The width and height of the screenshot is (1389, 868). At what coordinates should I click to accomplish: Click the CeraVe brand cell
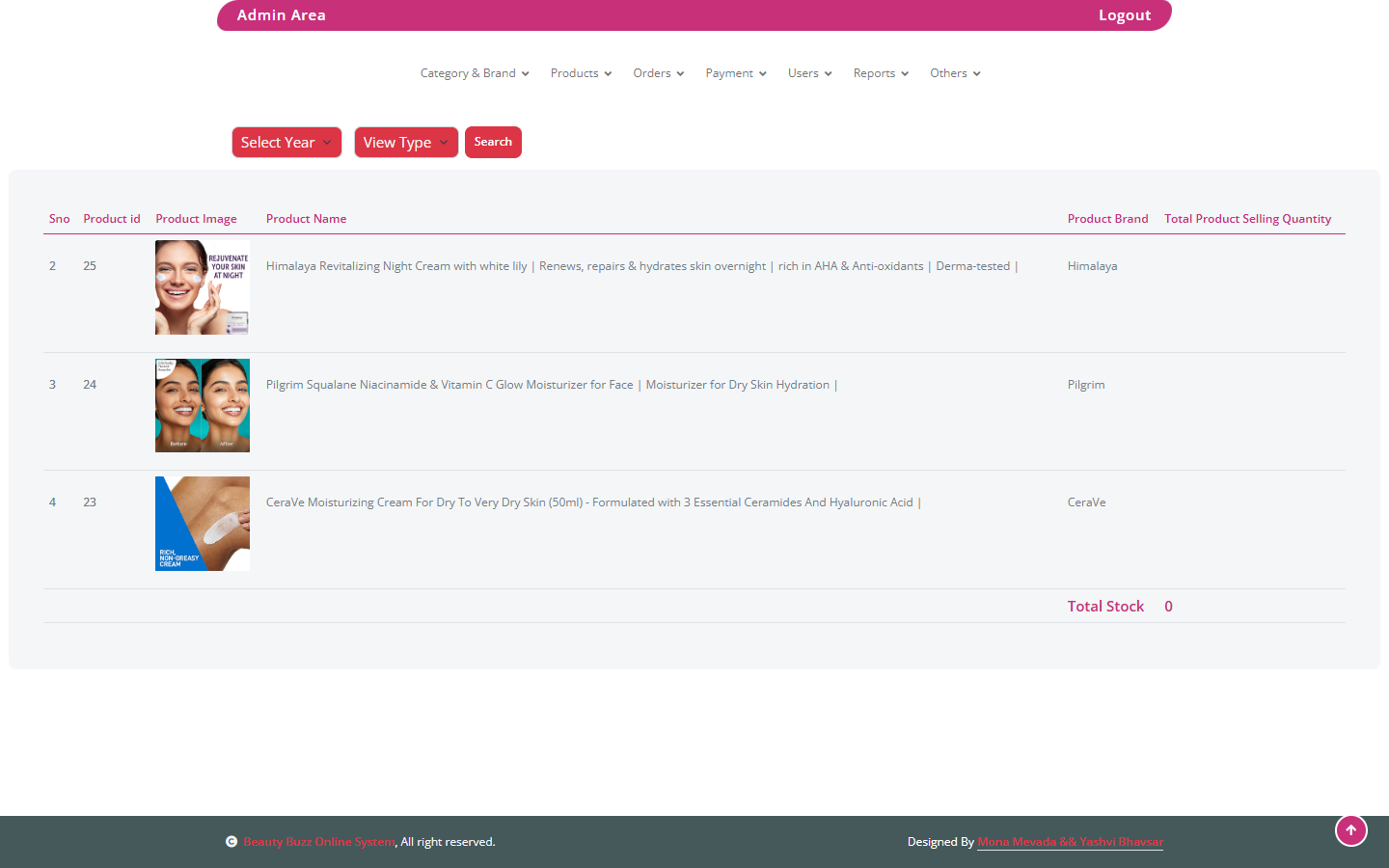(x=1086, y=502)
